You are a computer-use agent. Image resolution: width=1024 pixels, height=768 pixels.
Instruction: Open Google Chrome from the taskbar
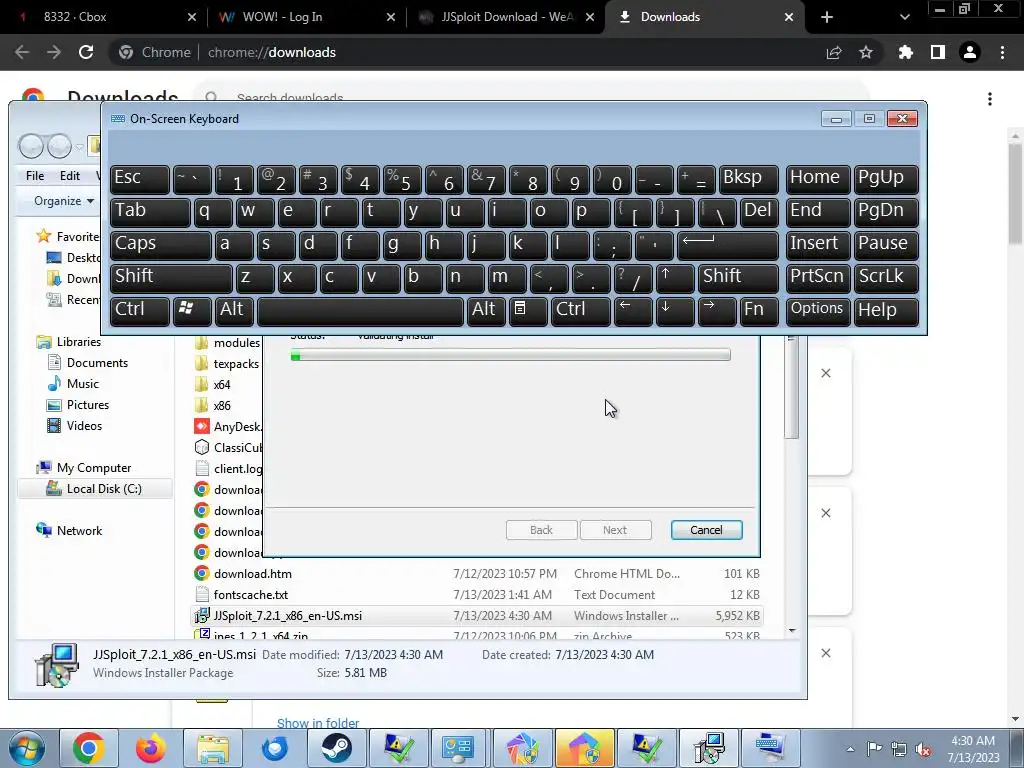tap(89, 748)
